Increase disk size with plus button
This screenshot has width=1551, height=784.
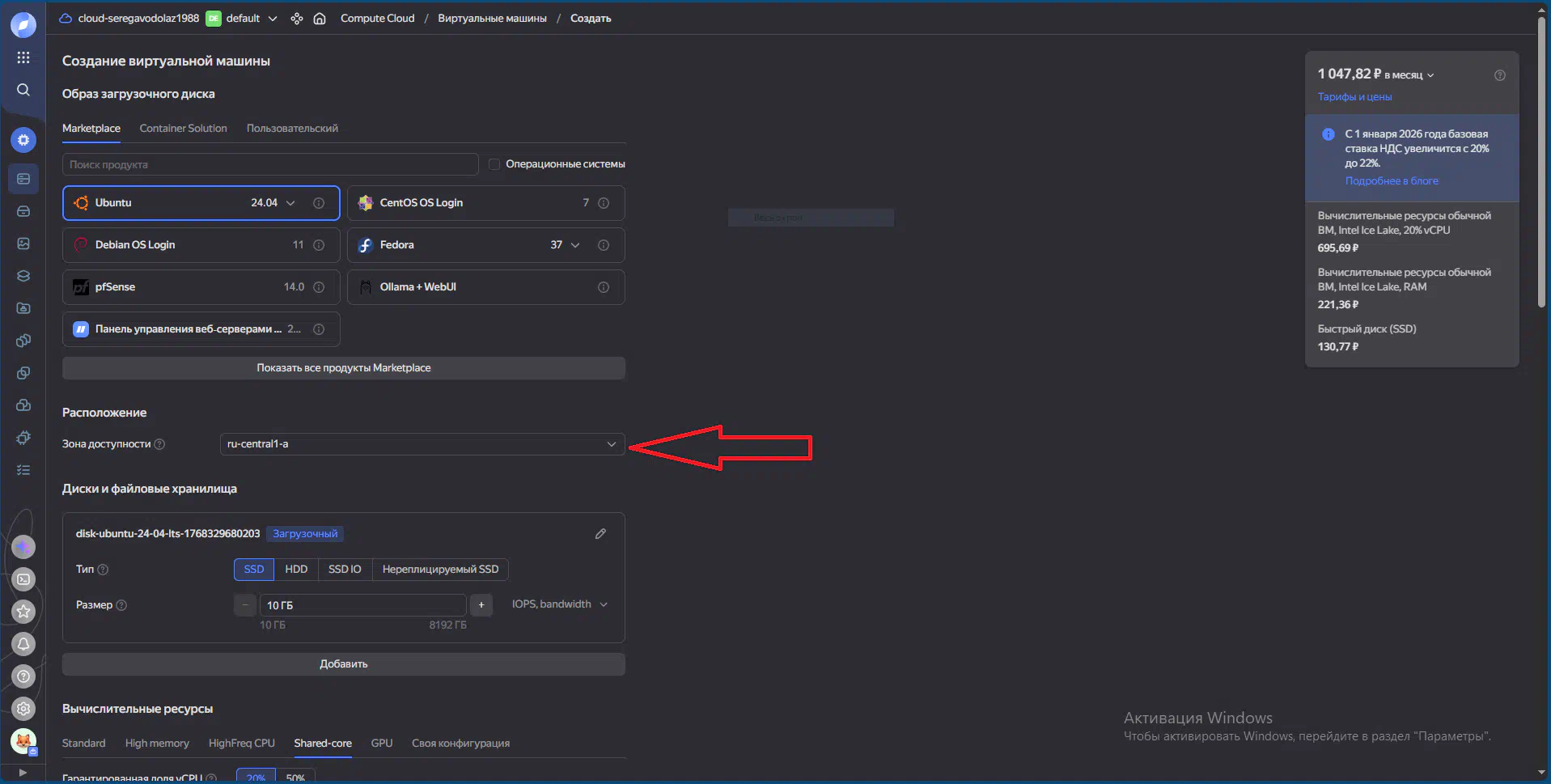[x=481, y=605]
